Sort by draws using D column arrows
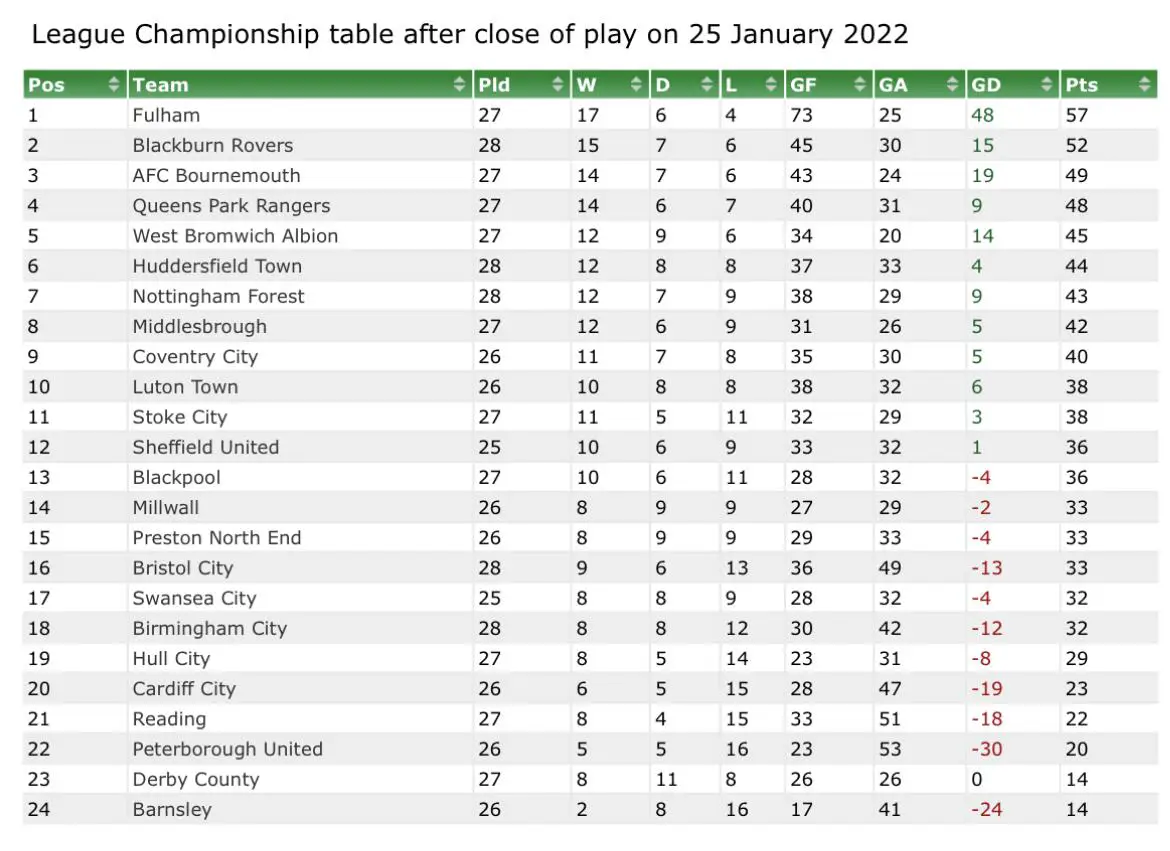Viewport: 1170px width, 851px height. point(707,84)
